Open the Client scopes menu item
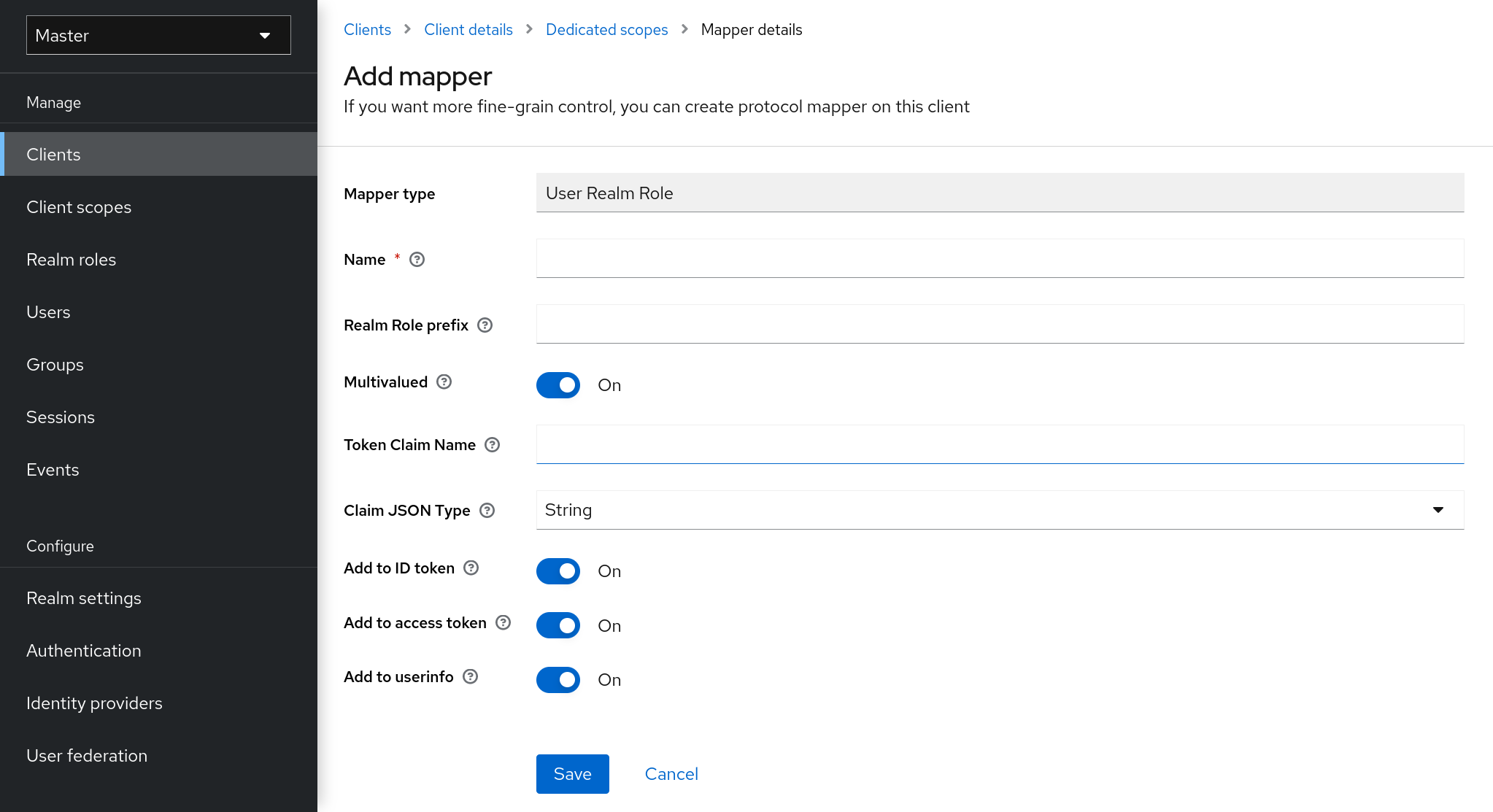The height and width of the screenshot is (812, 1493). [x=80, y=207]
